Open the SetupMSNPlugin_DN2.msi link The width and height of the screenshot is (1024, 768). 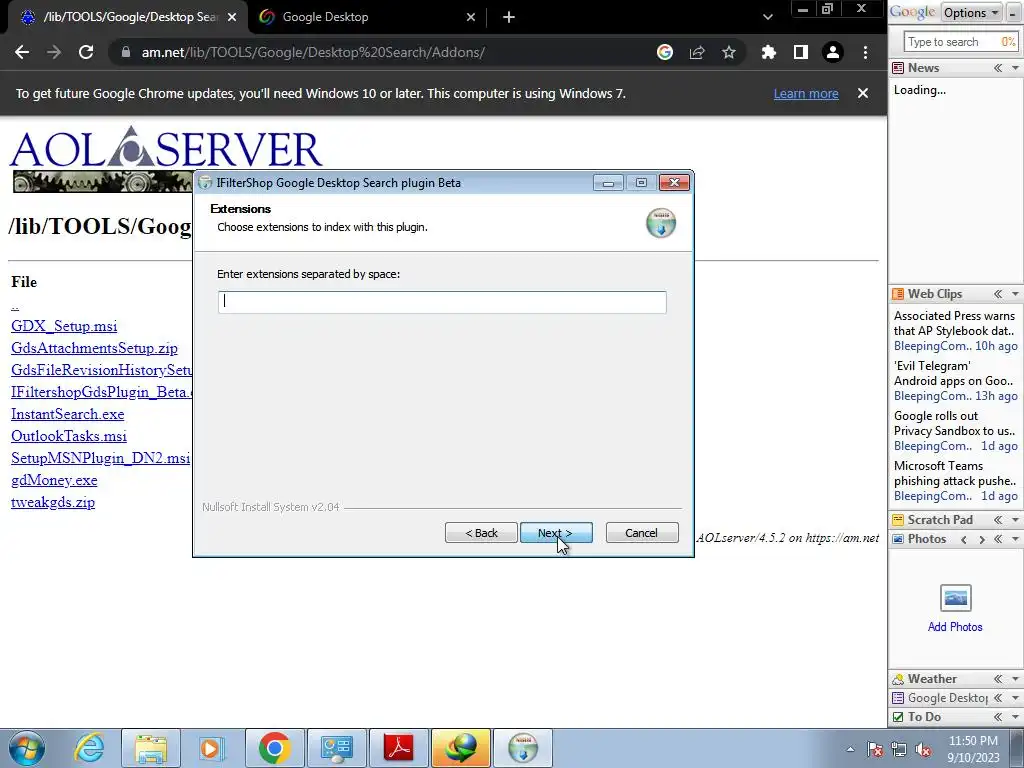101,458
